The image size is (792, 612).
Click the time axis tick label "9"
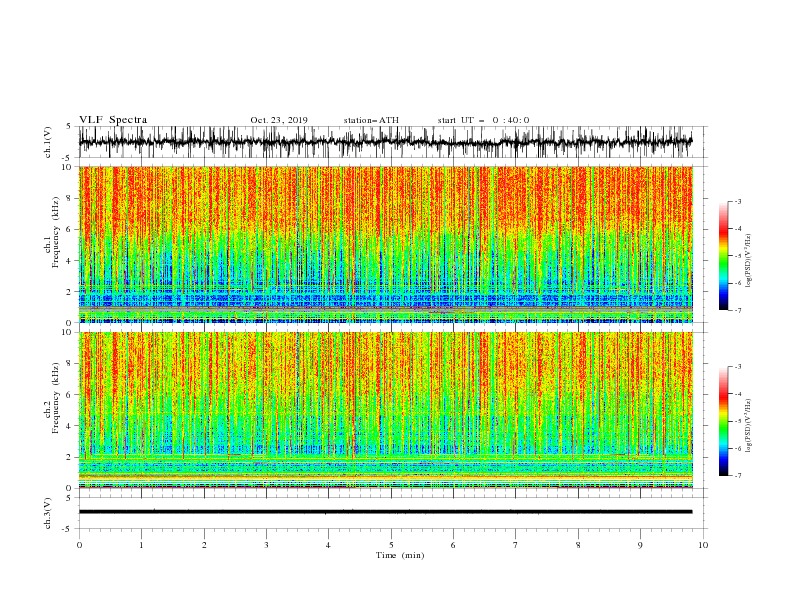(640, 545)
